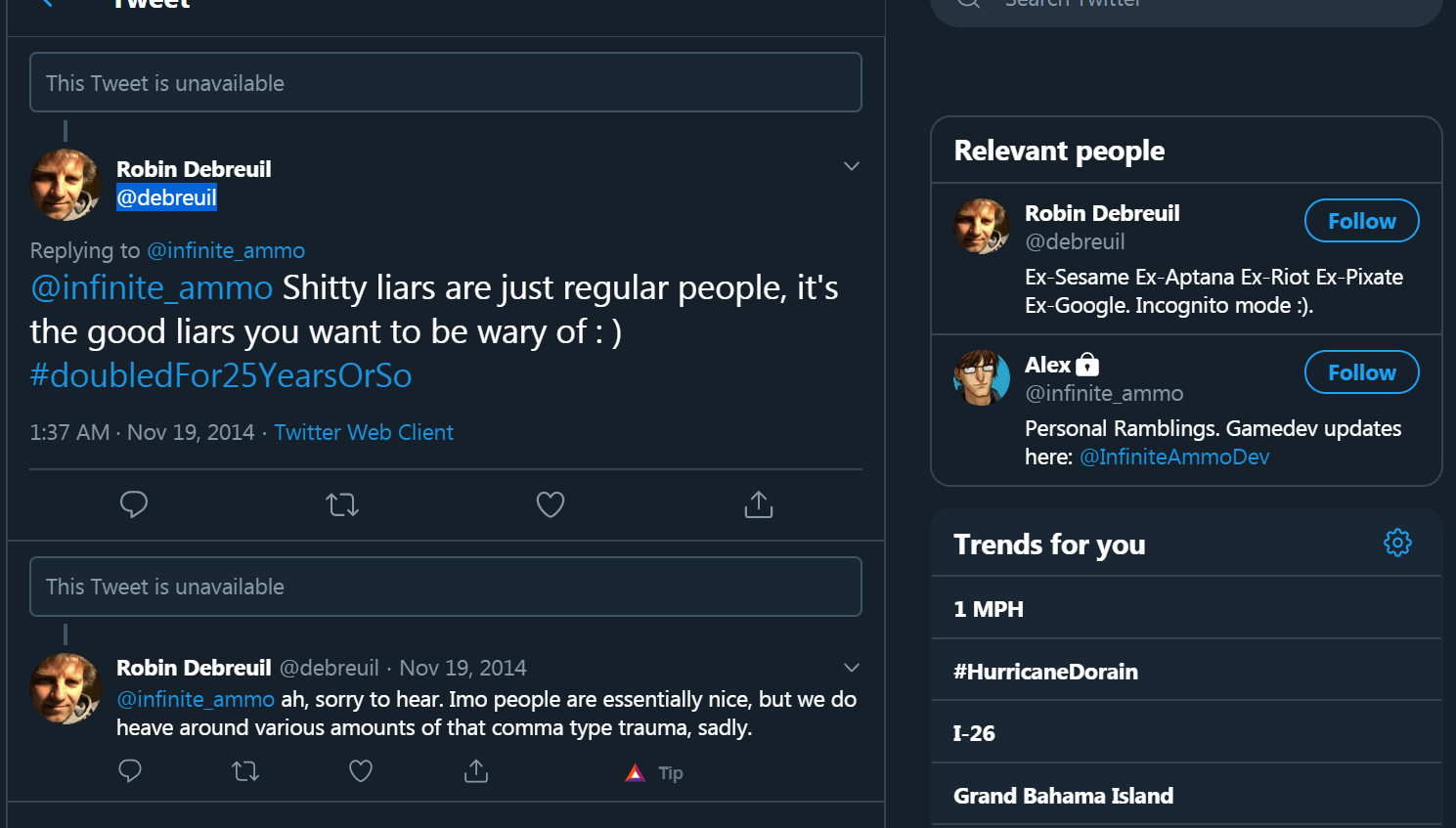Like the main tweet with the heart icon
This screenshot has height=828, width=1456.
point(551,504)
